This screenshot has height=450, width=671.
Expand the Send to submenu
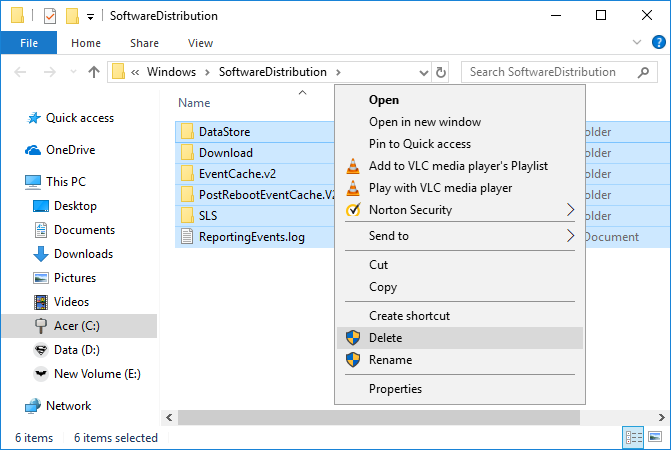tap(570, 236)
